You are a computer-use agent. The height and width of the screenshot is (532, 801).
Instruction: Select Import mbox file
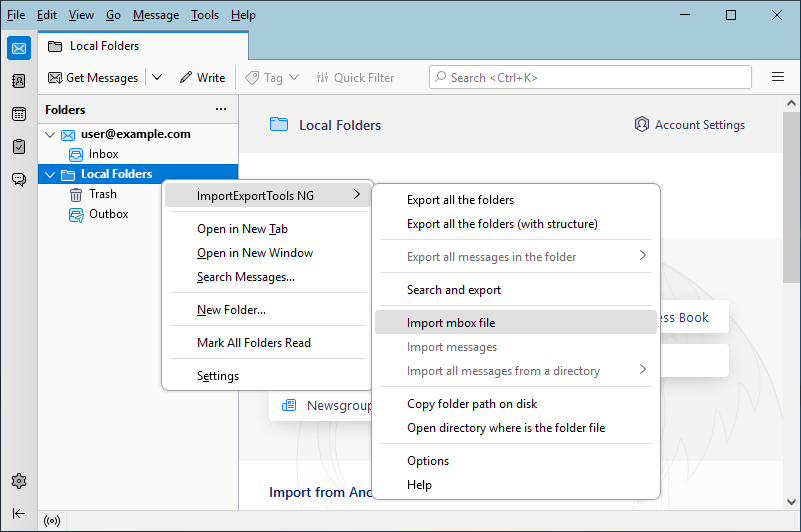pos(516,322)
